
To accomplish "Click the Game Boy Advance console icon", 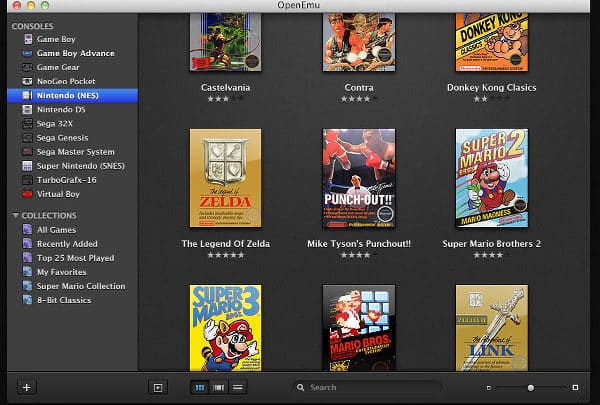I will coord(28,53).
